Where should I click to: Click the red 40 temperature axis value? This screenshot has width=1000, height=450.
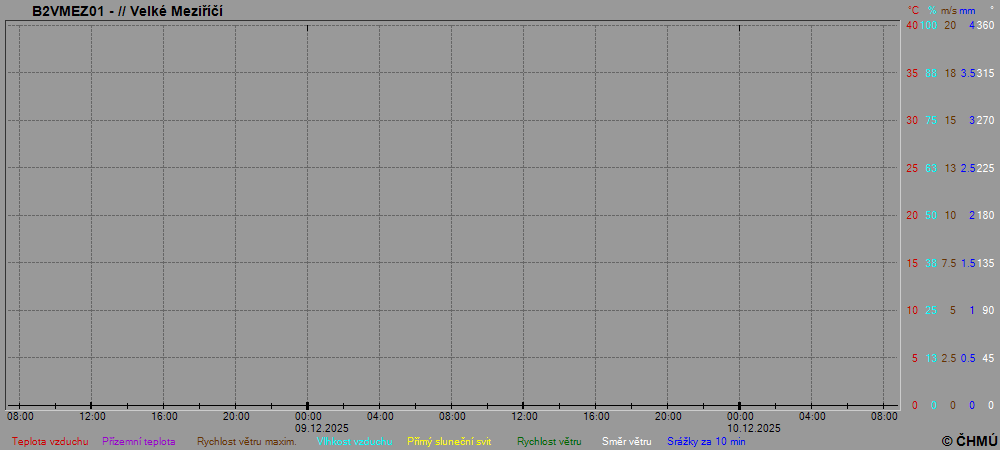(x=912, y=25)
